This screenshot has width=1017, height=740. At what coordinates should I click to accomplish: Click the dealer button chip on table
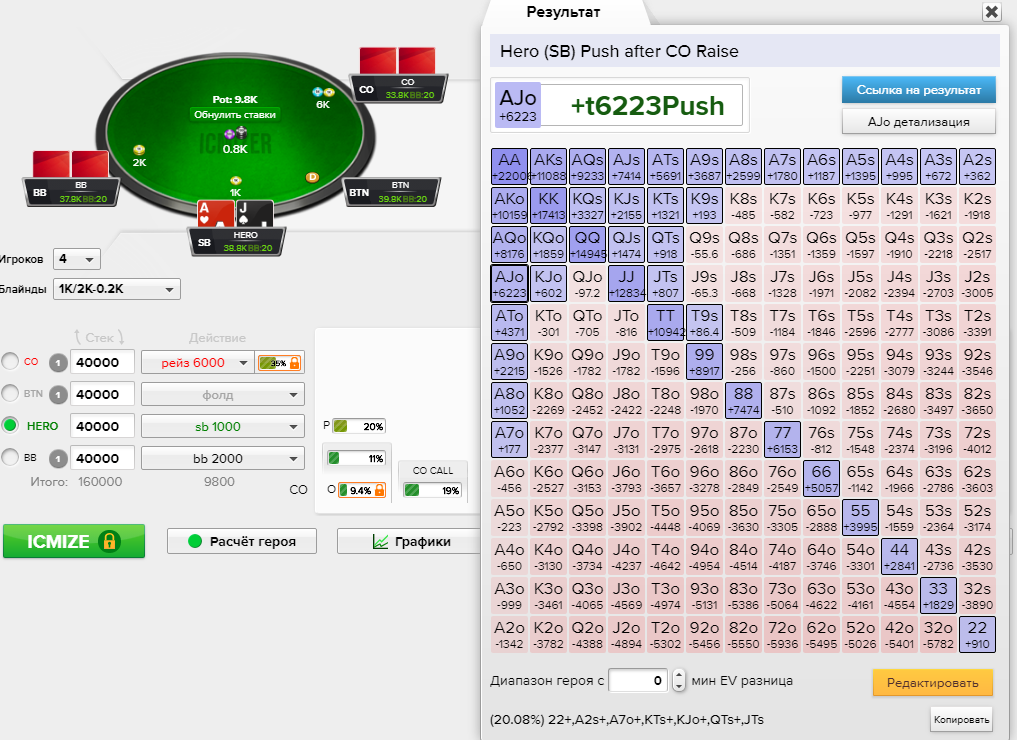tap(312, 177)
